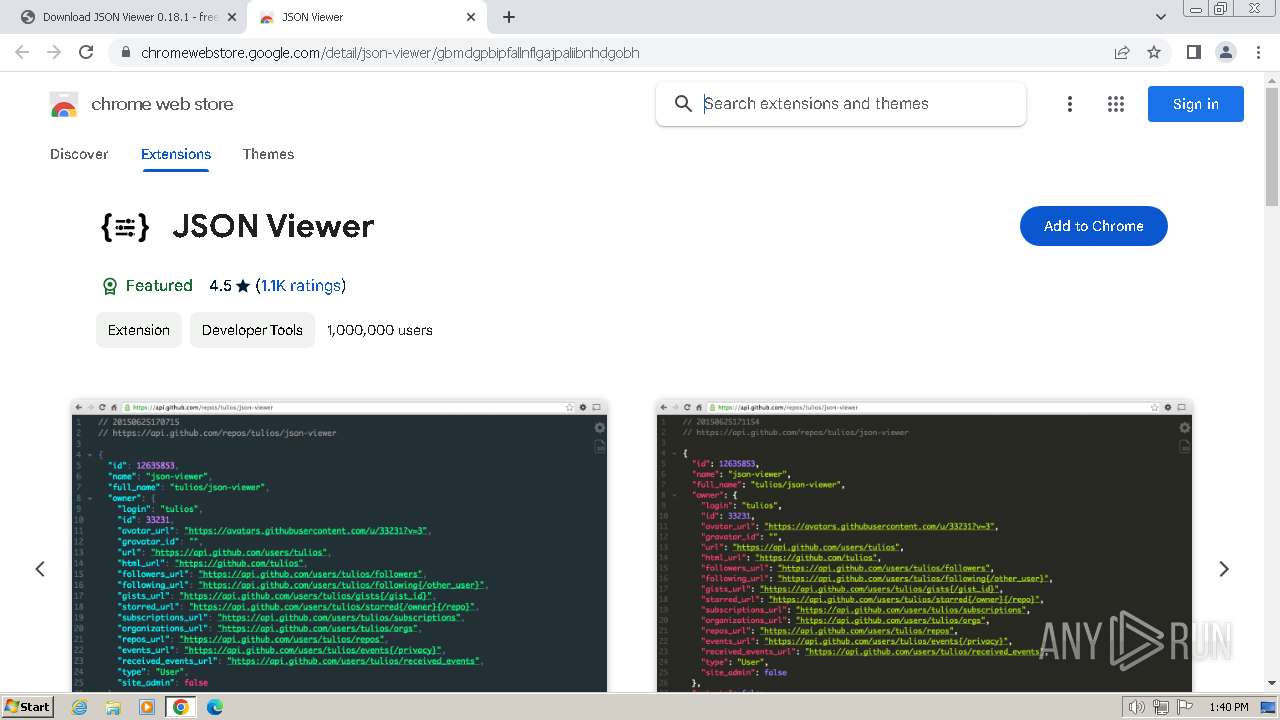Expand the tab search dropdown arrow

coord(1161,17)
